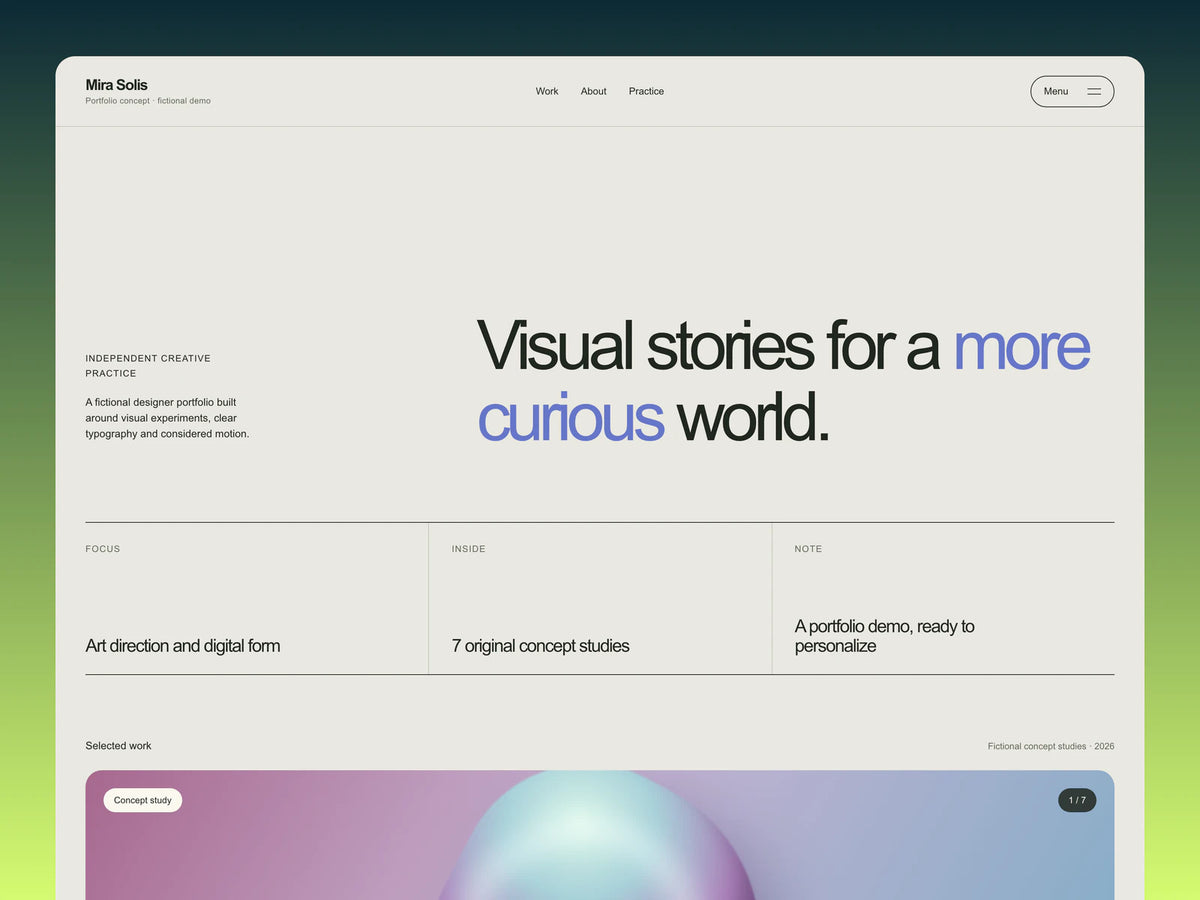Click 'Fictional concept studies · 2026' text
Viewport: 1200px width, 900px height.
(1051, 746)
